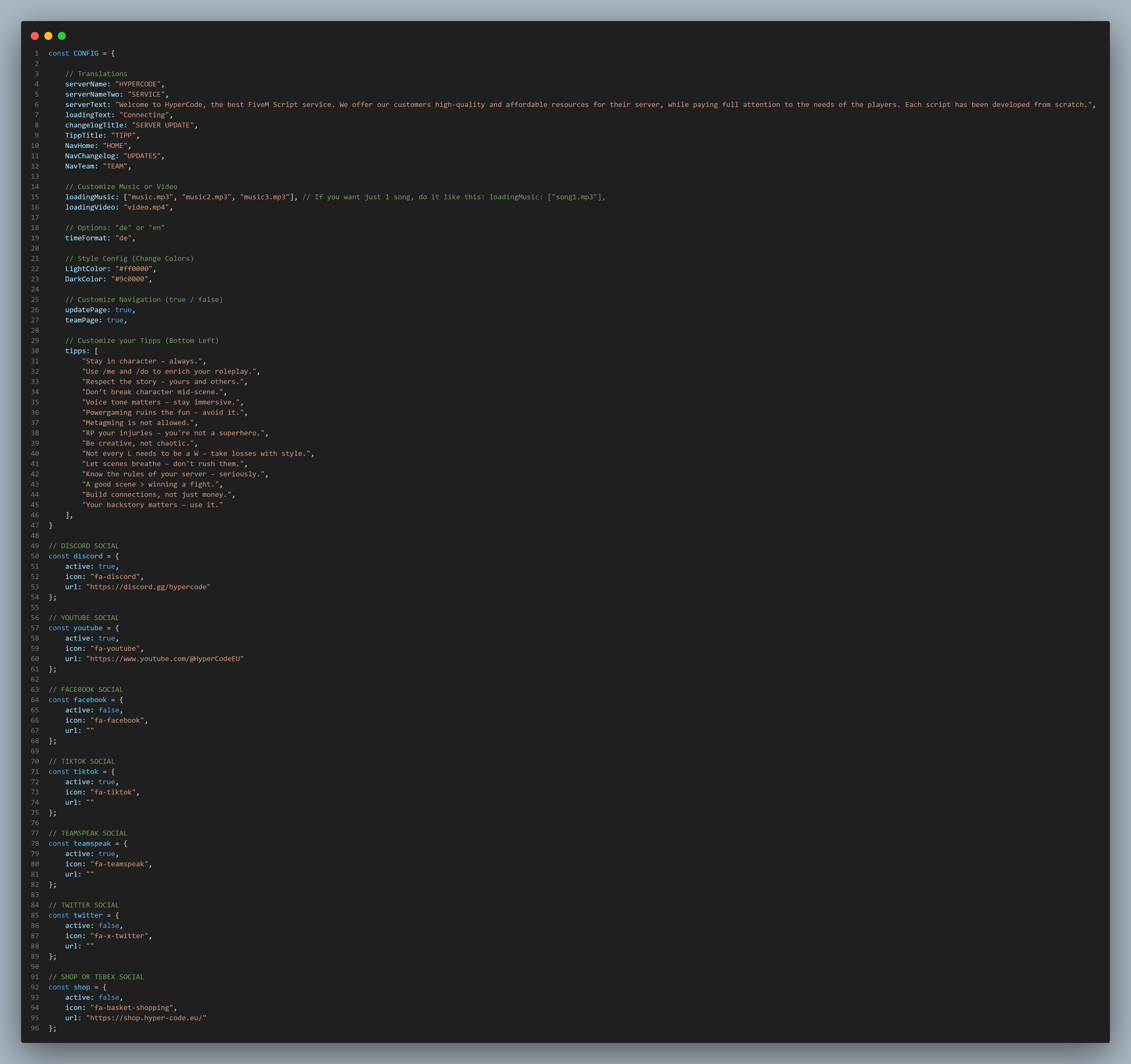The image size is (1131, 1064).
Task: Click the "A good scene > winning a fight." tip
Action: click(x=150, y=484)
